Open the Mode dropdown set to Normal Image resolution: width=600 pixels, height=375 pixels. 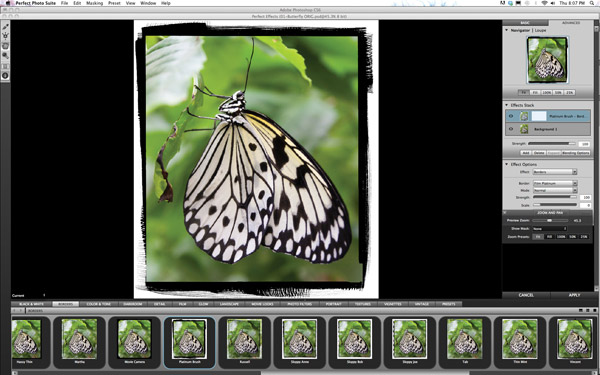click(x=554, y=190)
